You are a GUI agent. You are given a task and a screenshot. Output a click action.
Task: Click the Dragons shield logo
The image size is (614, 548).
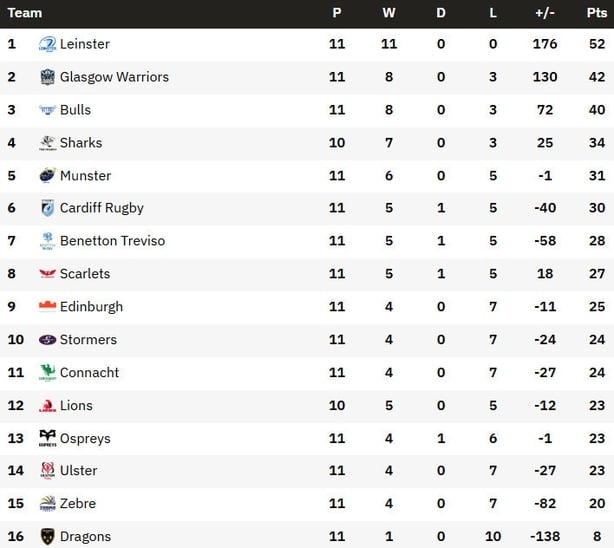click(47, 536)
